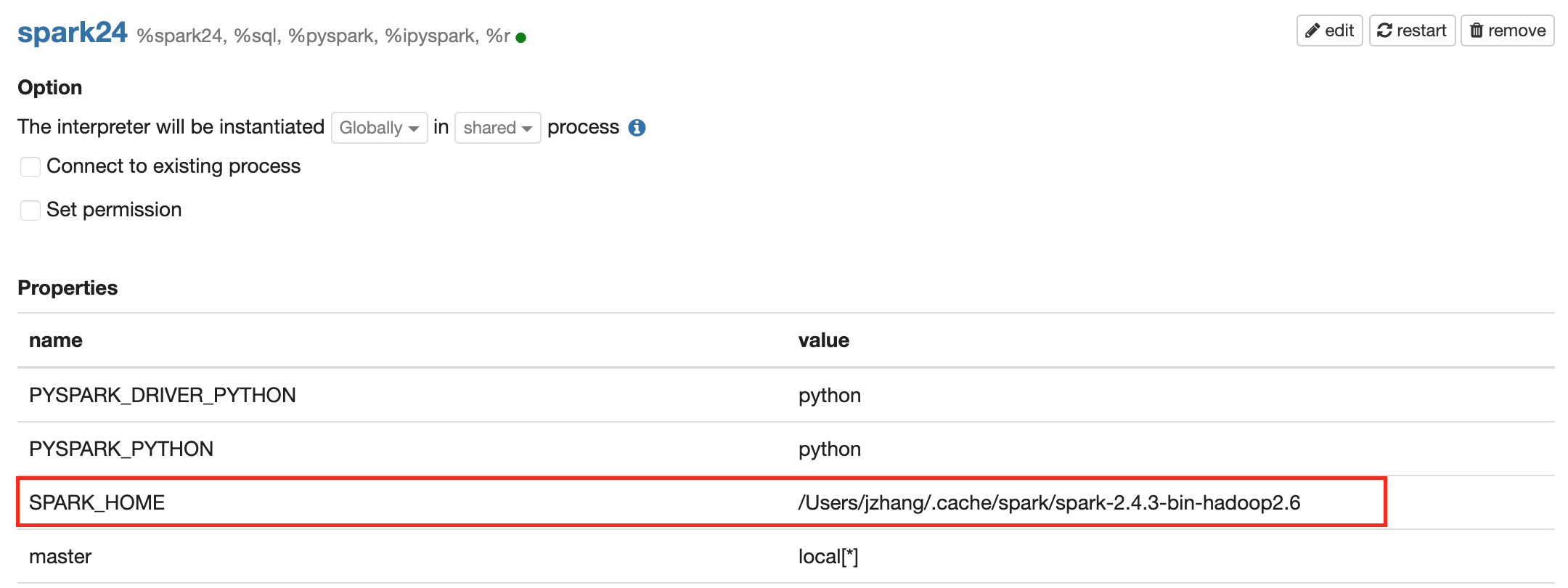Click the green status dot
The height and width of the screenshot is (588, 1568).
520,38
